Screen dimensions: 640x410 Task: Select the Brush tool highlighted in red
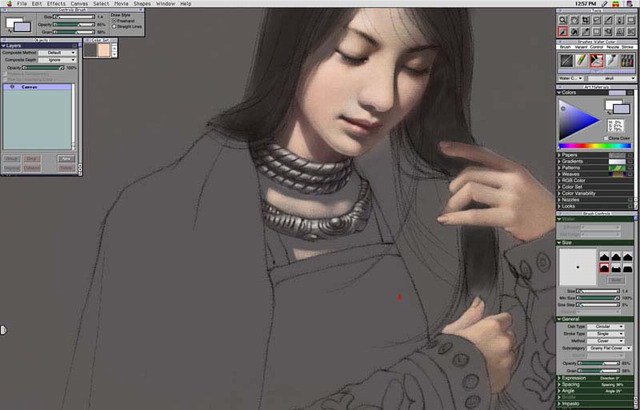coord(562,31)
